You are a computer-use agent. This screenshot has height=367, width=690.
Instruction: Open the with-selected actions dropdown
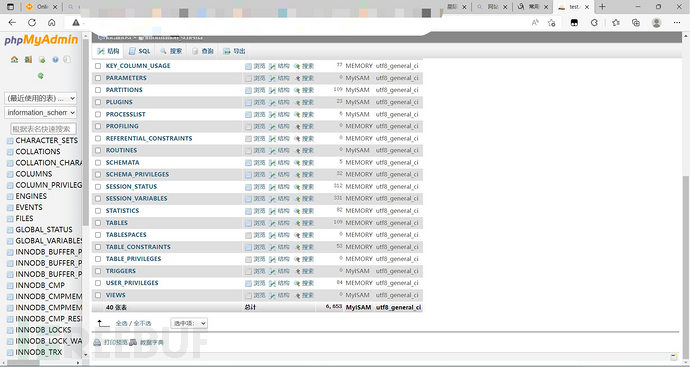pos(189,323)
